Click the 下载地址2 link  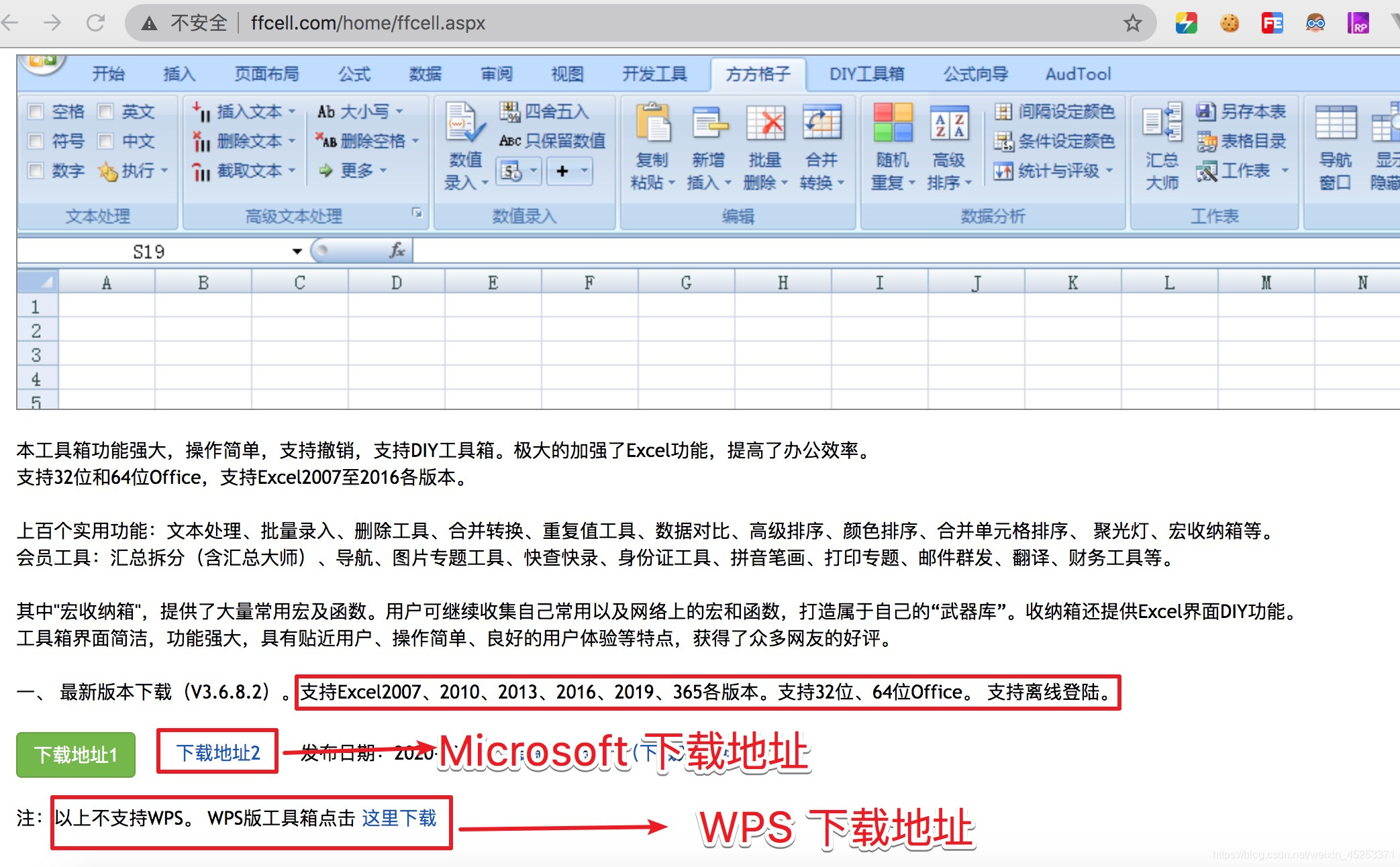(x=218, y=752)
